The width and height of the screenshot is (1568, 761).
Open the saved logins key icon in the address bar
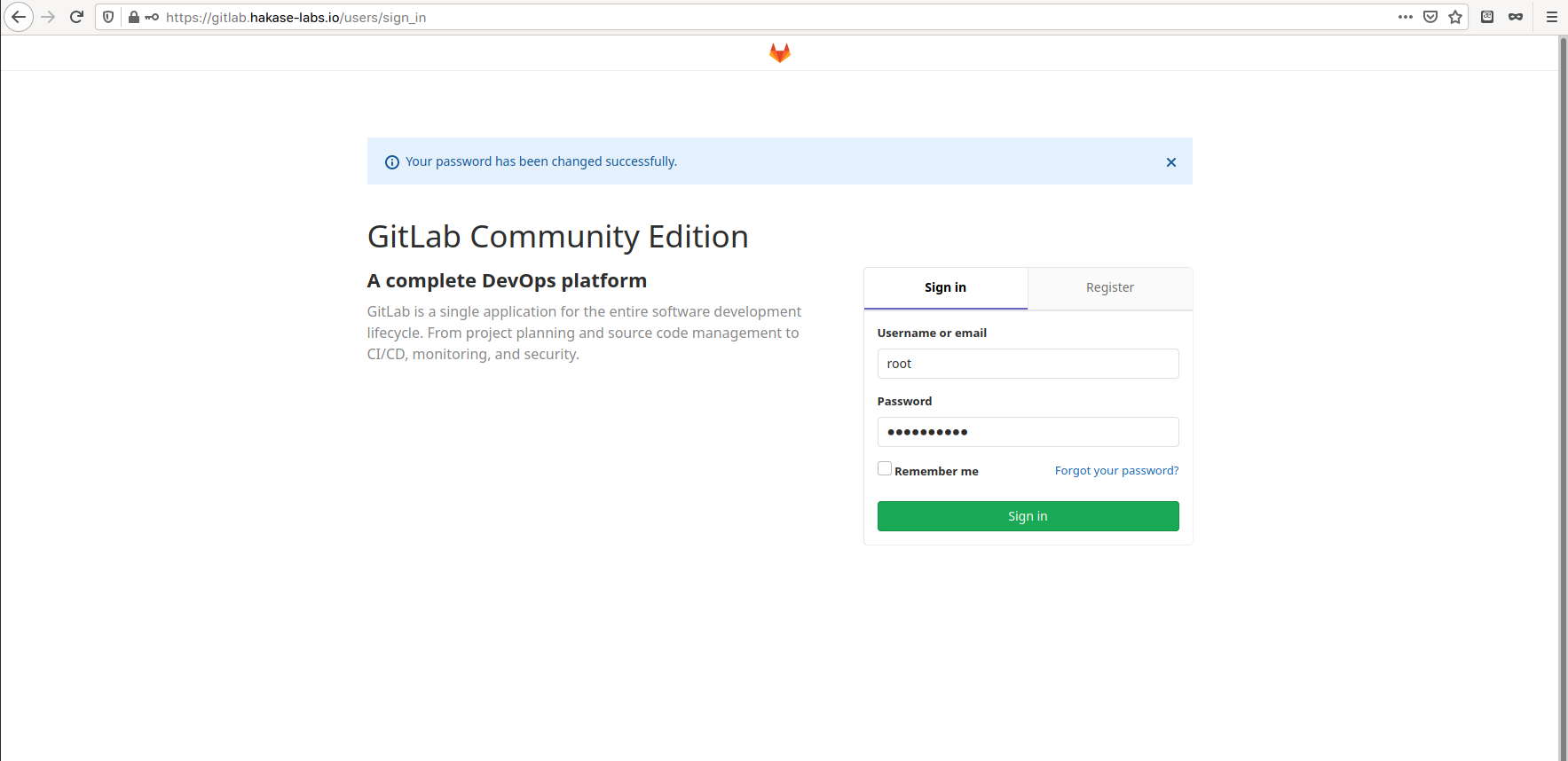point(152,17)
